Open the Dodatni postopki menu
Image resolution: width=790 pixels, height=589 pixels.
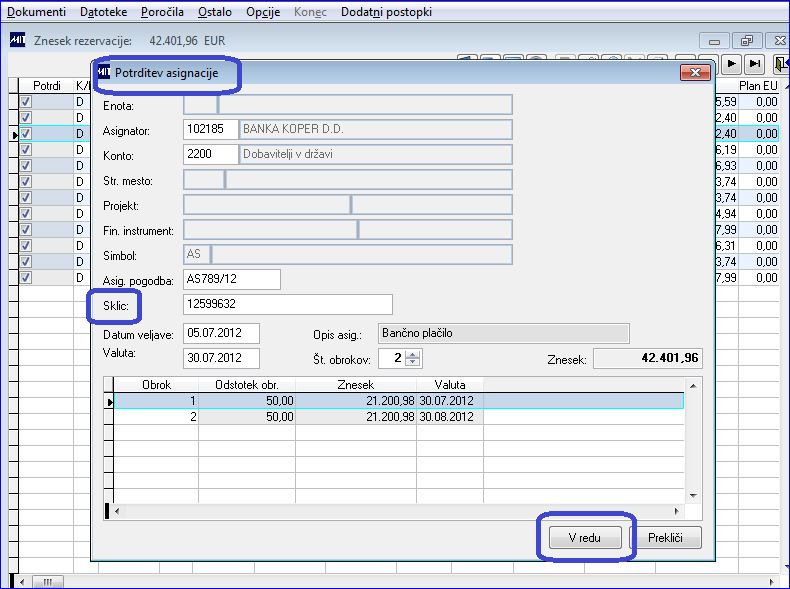[386, 12]
